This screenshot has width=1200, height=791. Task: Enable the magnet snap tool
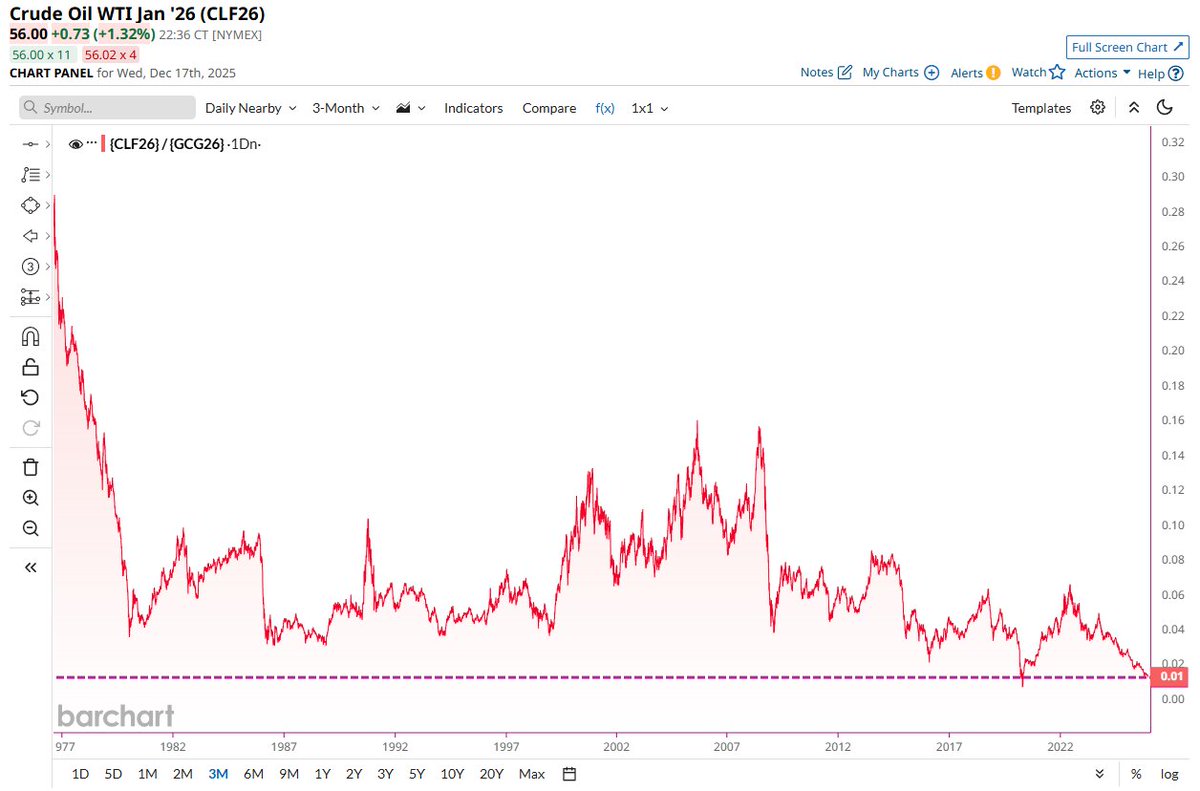(30, 336)
